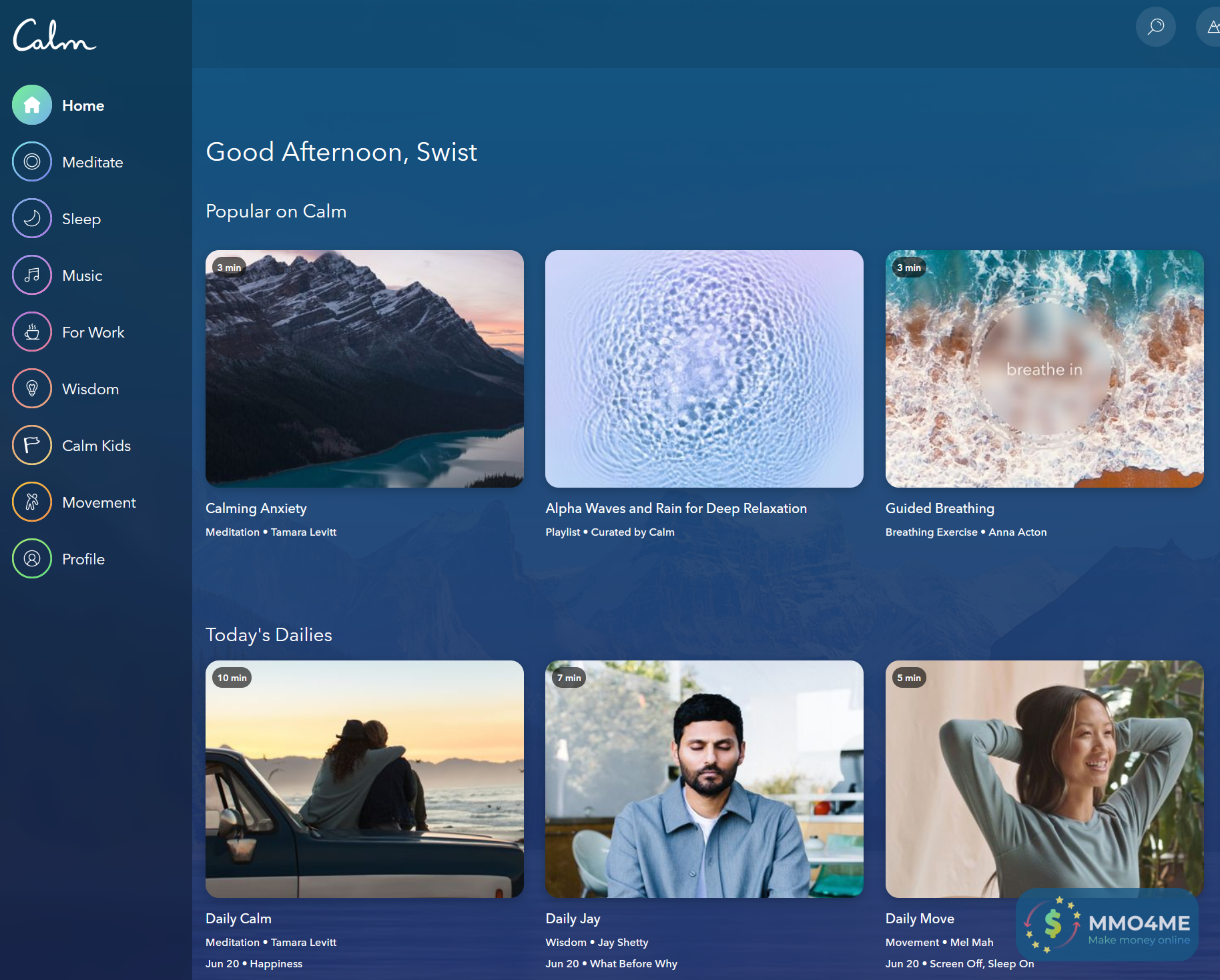Click 'Wisdom • Jay Shetty' text

(597, 943)
